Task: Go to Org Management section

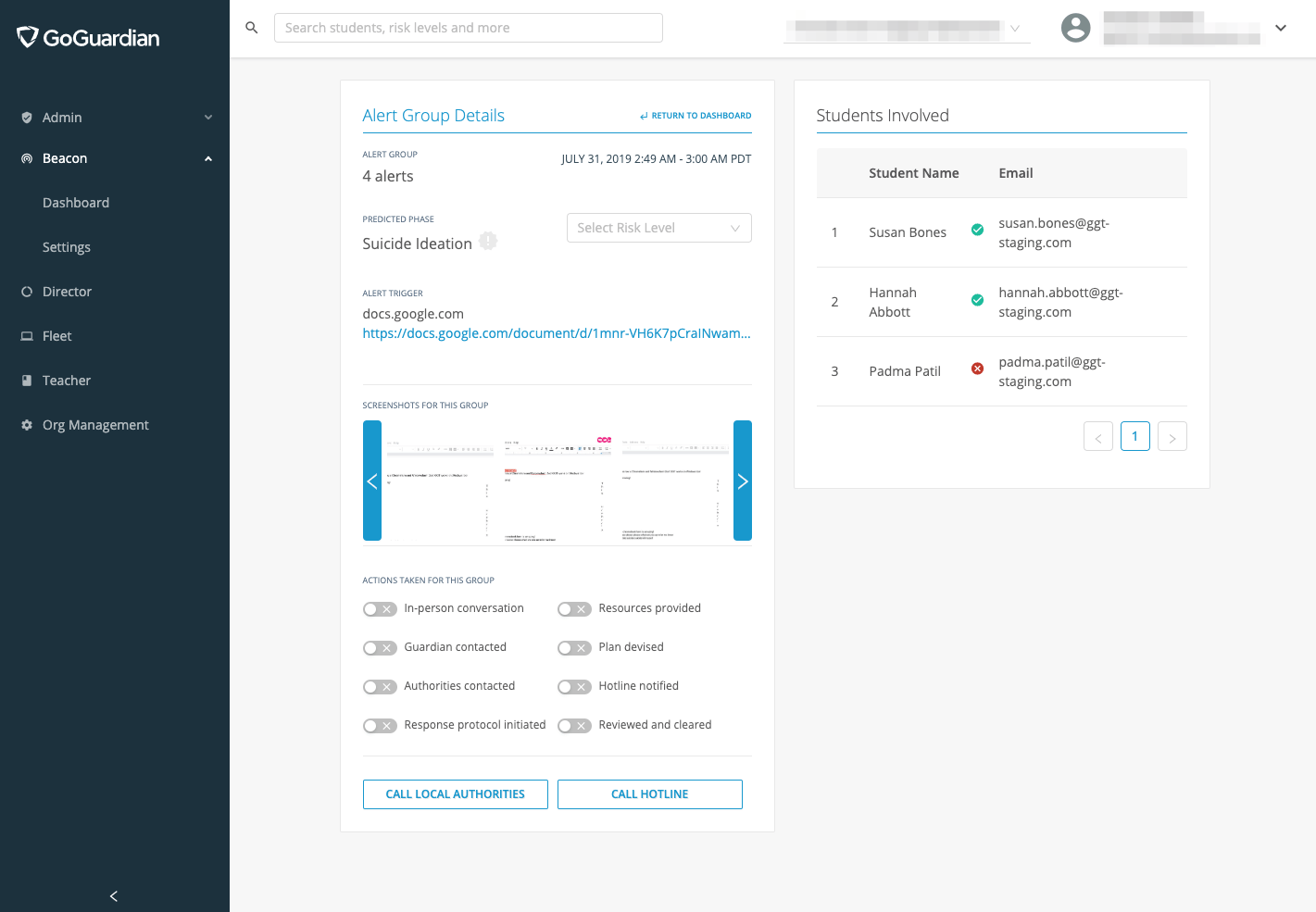Action: tap(95, 425)
